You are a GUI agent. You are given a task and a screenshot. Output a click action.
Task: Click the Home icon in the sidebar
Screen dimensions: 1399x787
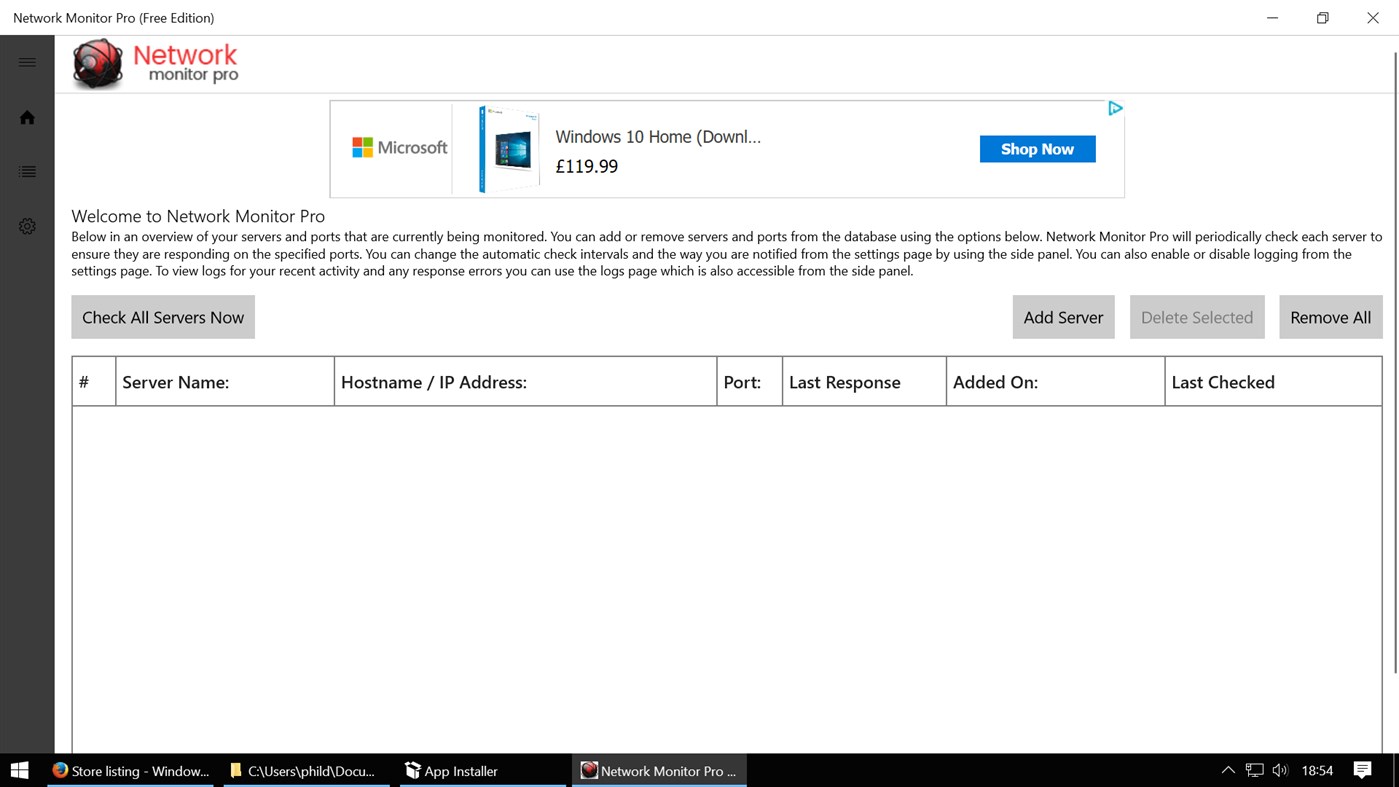(26, 116)
